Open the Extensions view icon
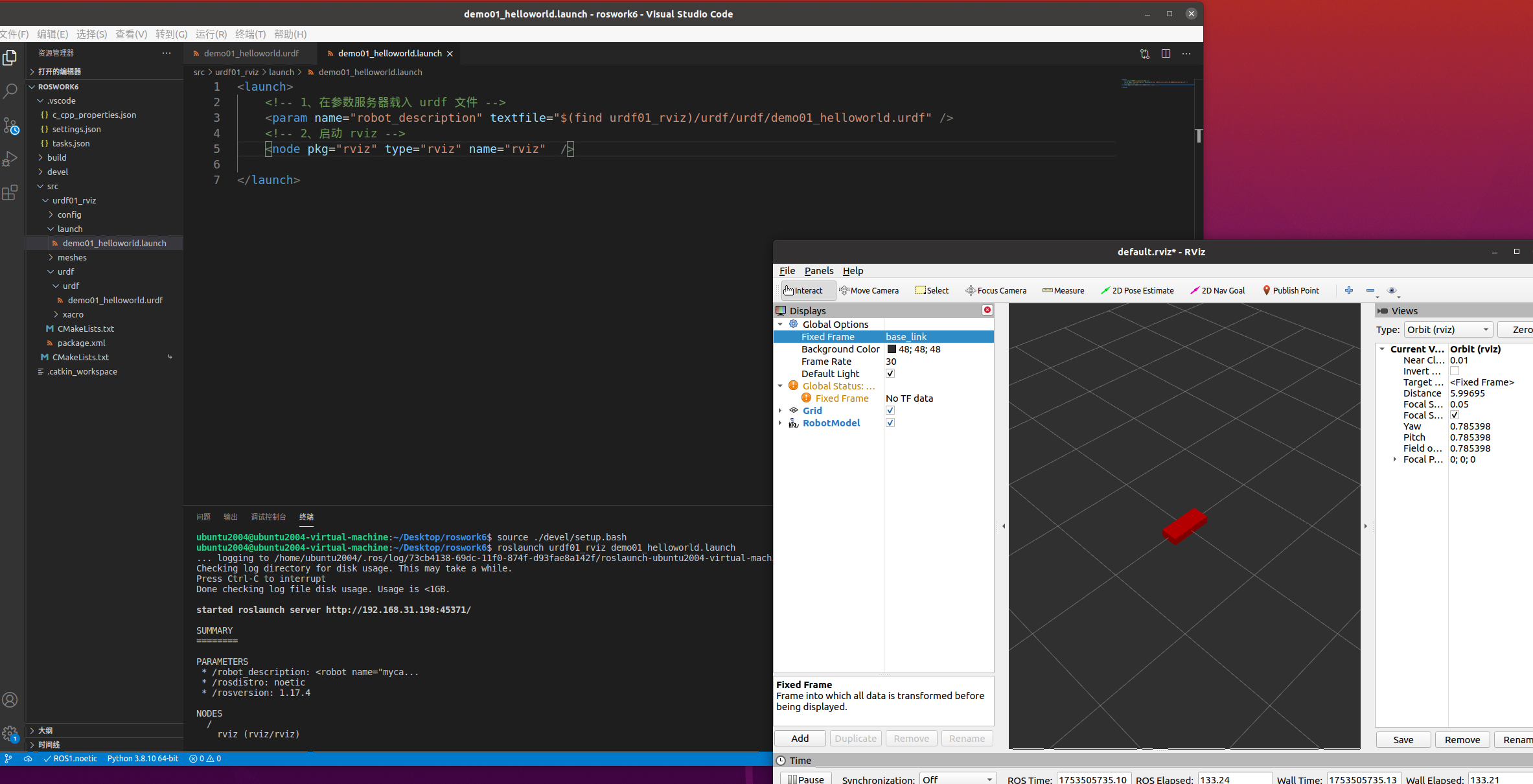The height and width of the screenshot is (784, 1533). click(x=10, y=192)
